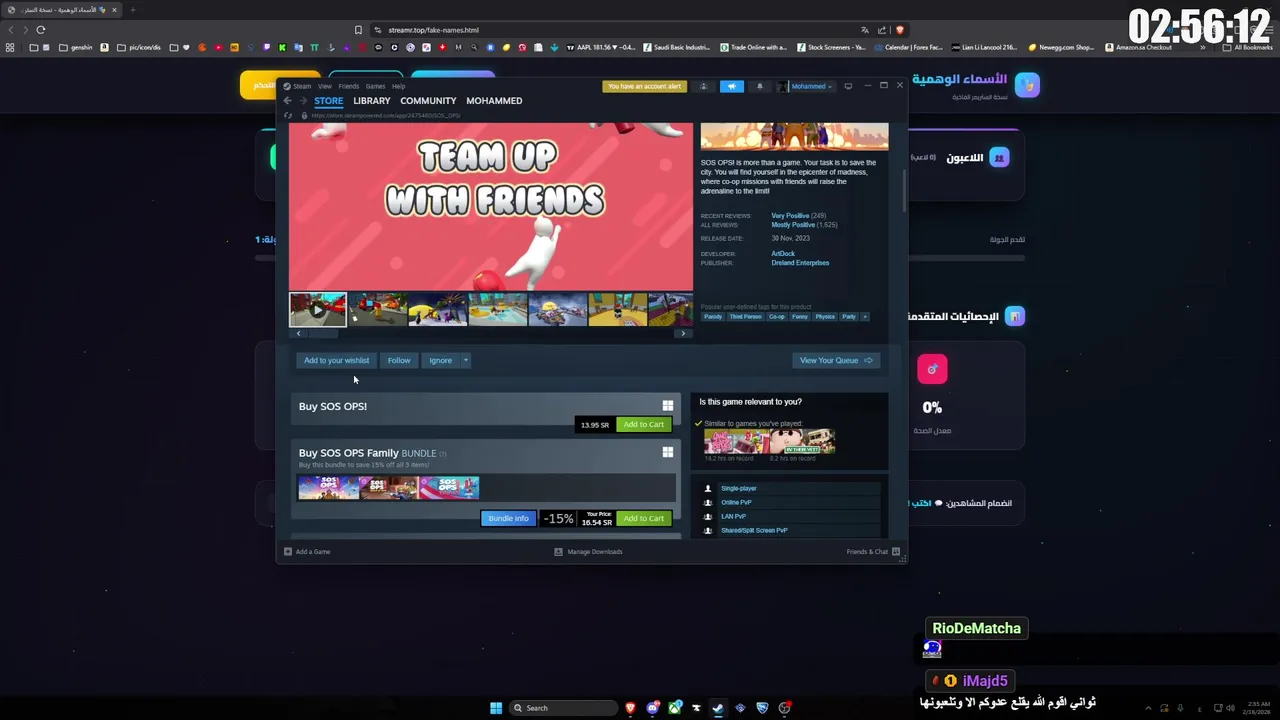Screen dimensions: 1280x720
Task: Open Friends & Chat
Action: 873,552
